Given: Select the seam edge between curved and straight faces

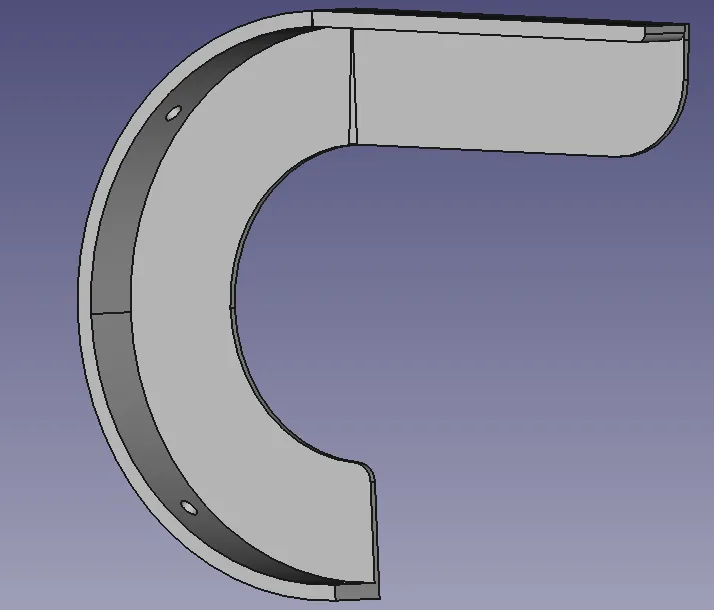Looking at the screenshot, I should pyautogui.click(x=352, y=86).
